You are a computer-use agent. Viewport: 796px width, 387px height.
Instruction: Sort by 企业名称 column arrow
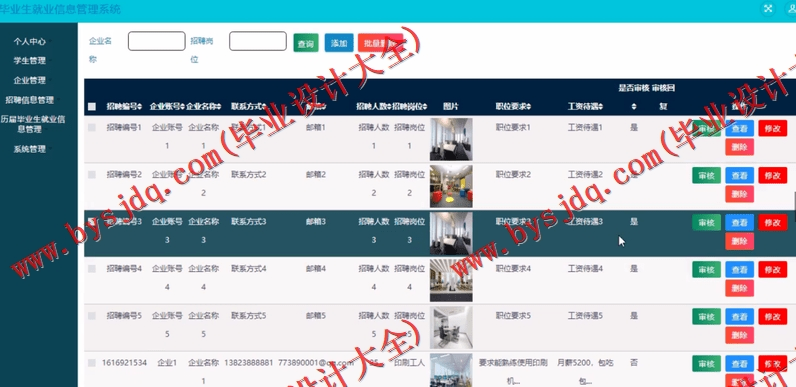(218, 107)
